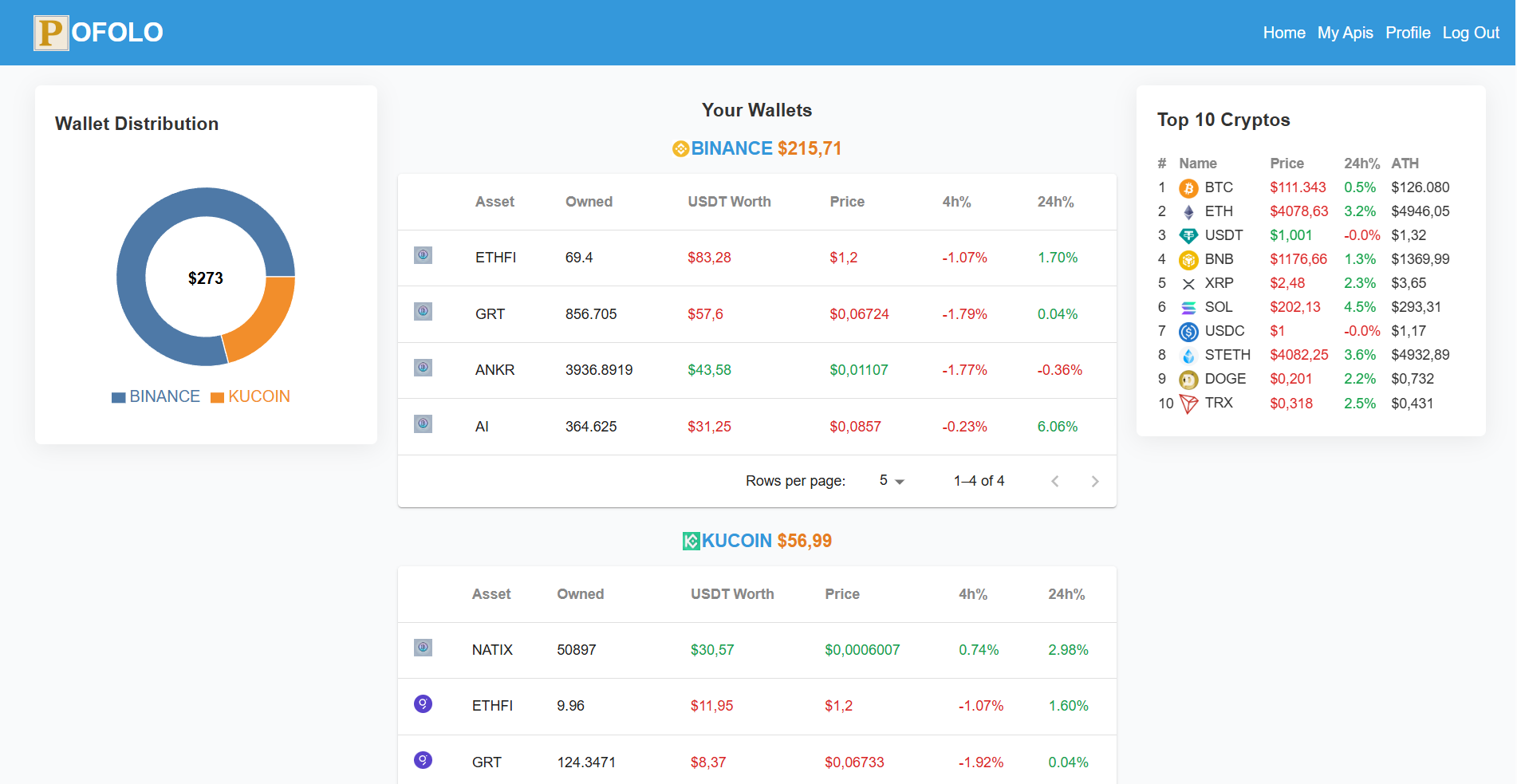
Task: Open My Apis in the navigation bar
Action: point(1346,33)
